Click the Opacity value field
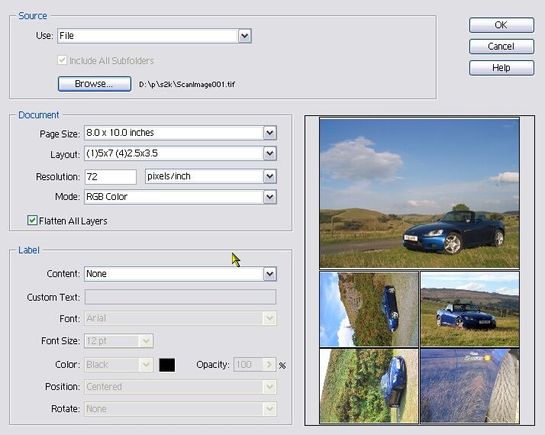 248,364
